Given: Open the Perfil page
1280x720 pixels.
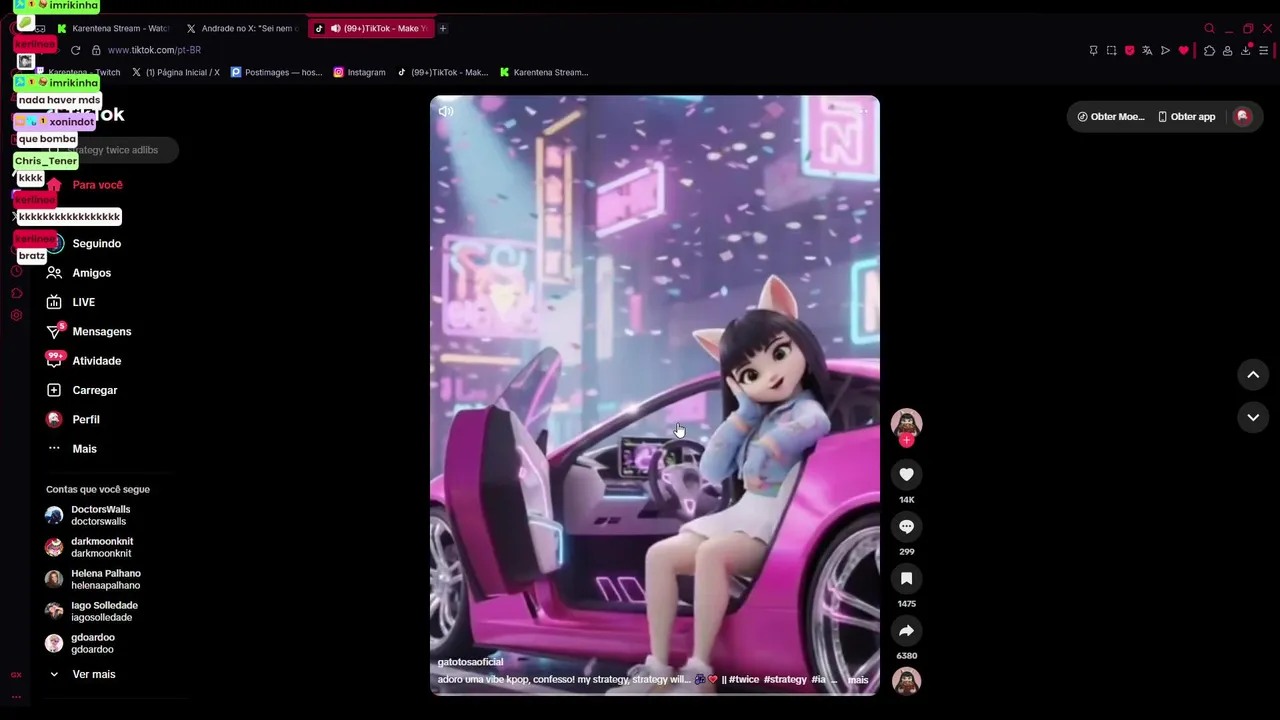Looking at the screenshot, I should tap(86, 419).
